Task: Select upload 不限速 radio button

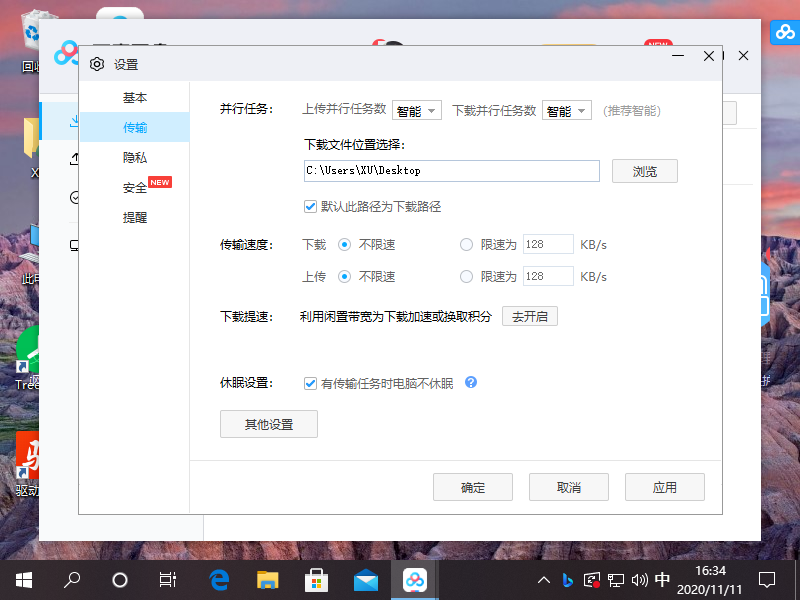Action: 344,276
